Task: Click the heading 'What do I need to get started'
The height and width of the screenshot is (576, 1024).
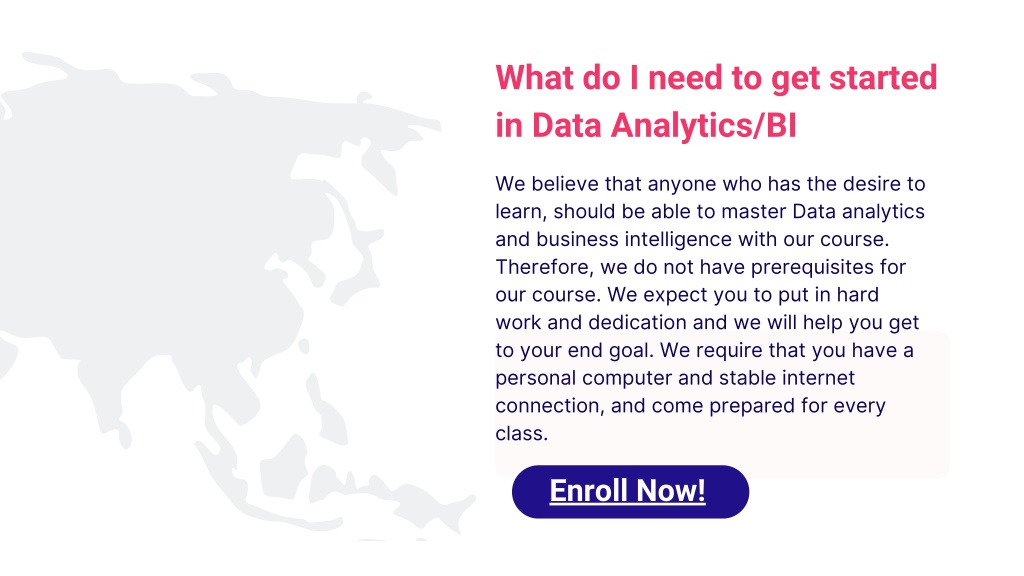Action: click(716, 78)
